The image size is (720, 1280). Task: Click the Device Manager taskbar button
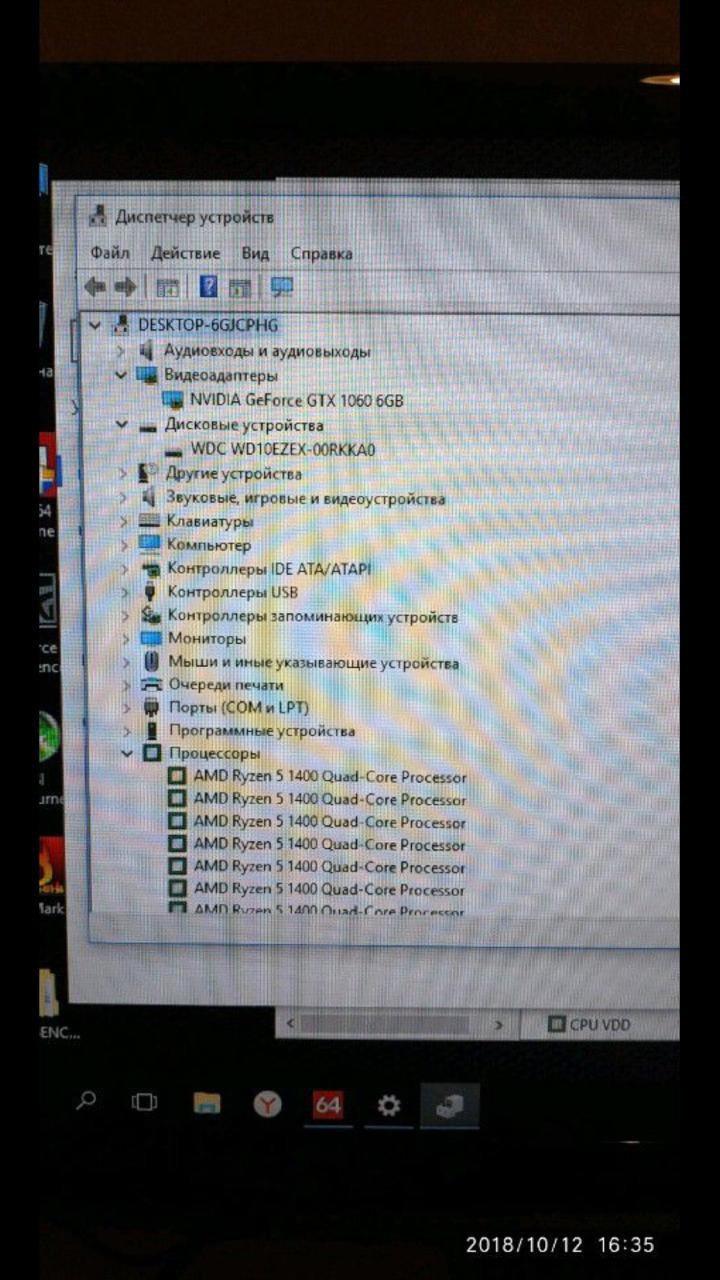(449, 1106)
